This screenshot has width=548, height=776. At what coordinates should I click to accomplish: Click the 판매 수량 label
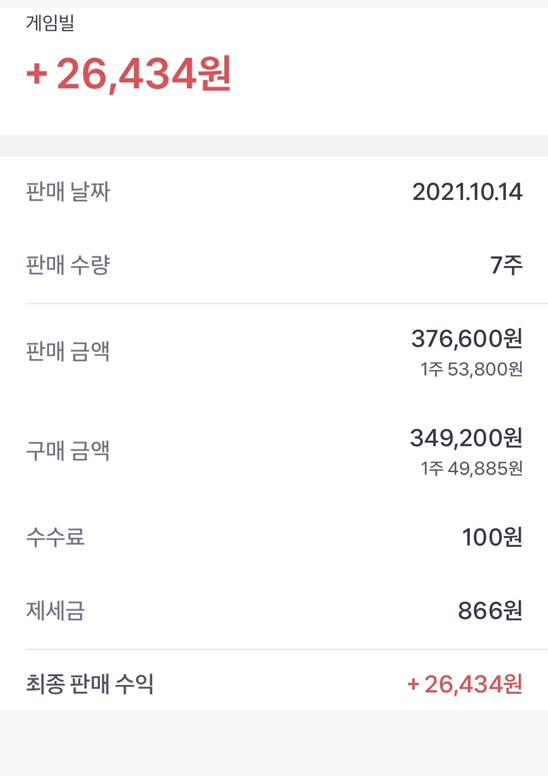point(68,265)
